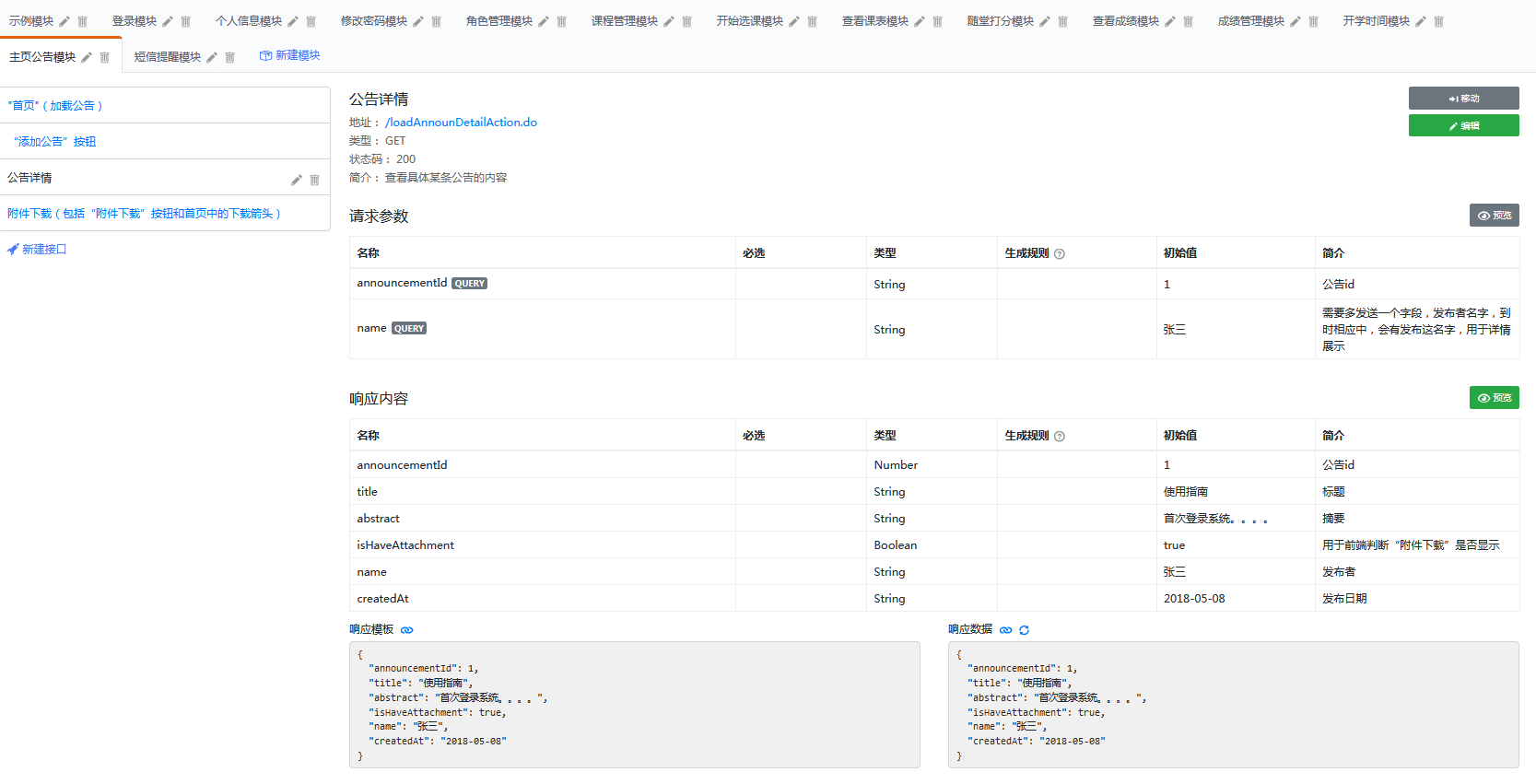Delete the 开始选课模块 module
The width and height of the screenshot is (1536, 784).
(x=812, y=21)
